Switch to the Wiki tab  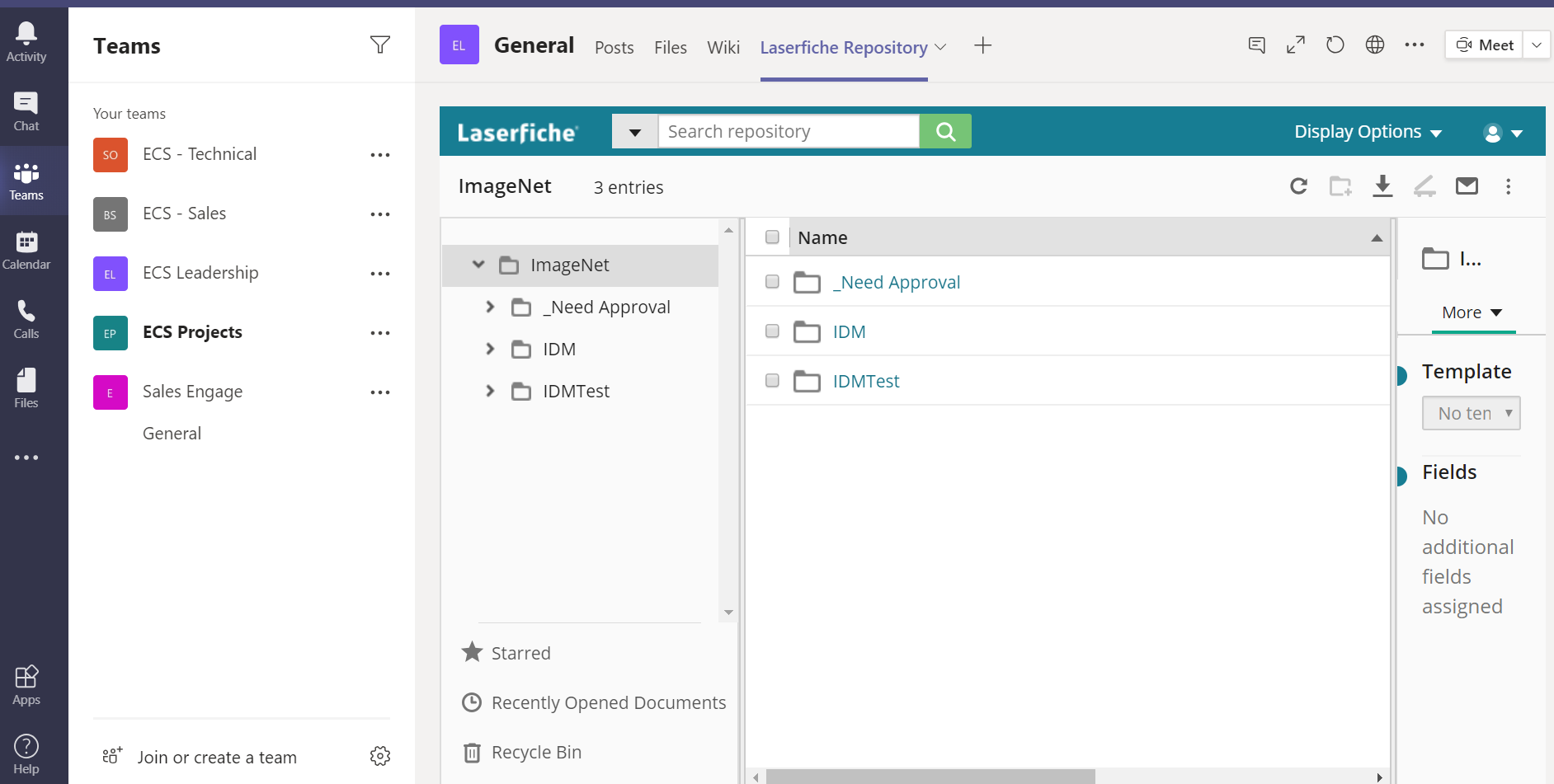[723, 48]
